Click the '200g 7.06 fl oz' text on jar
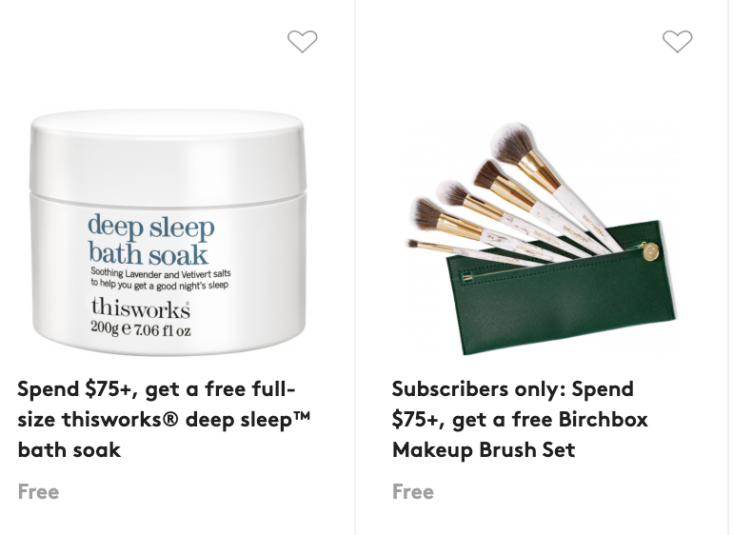 click(x=140, y=329)
